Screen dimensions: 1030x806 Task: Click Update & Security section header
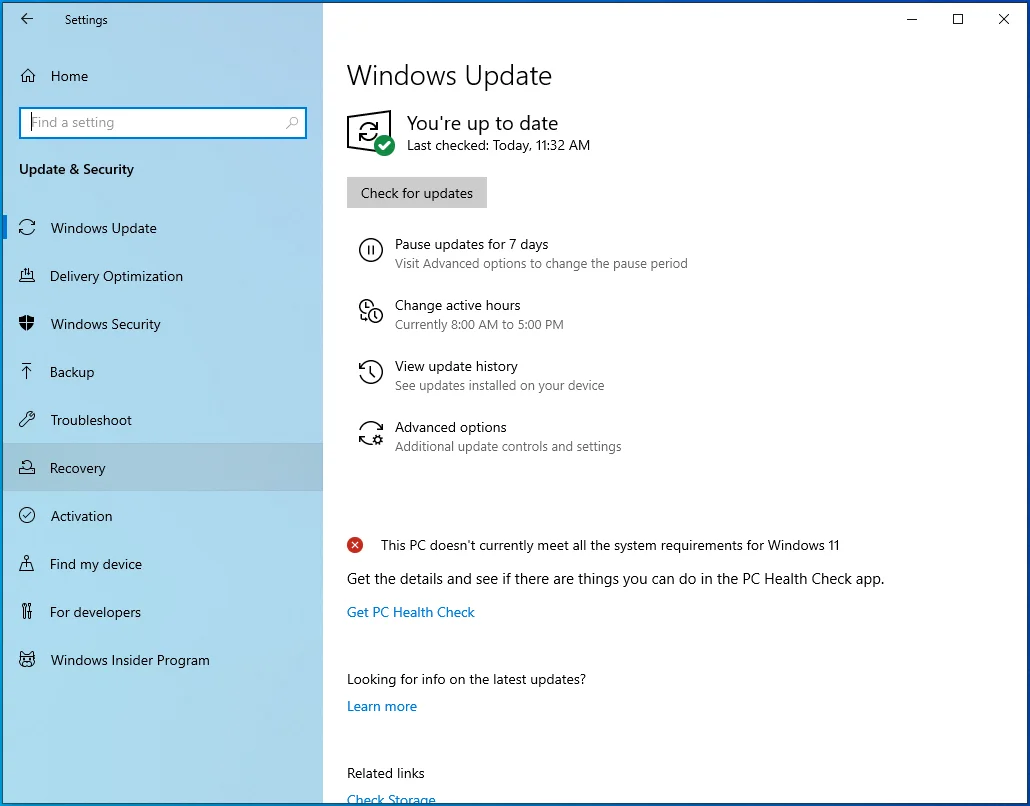click(x=76, y=169)
